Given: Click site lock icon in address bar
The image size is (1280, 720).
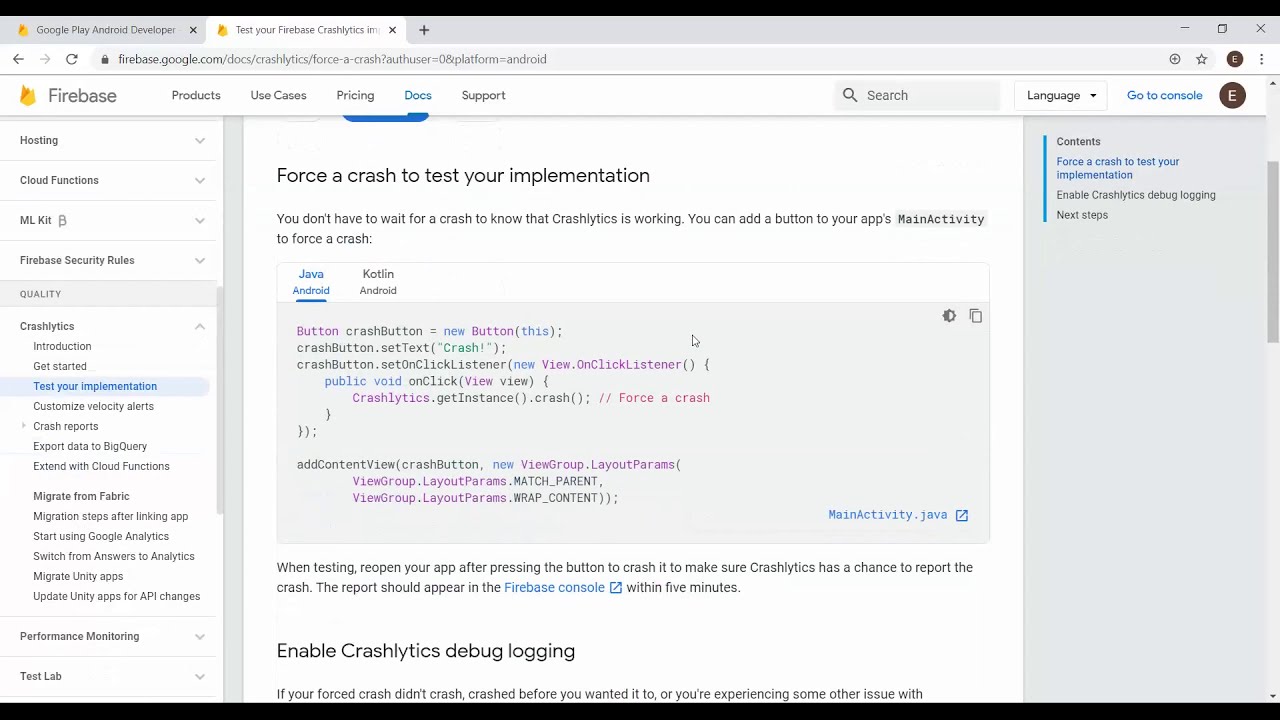Looking at the screenshot, I should [x=105, y=59].
